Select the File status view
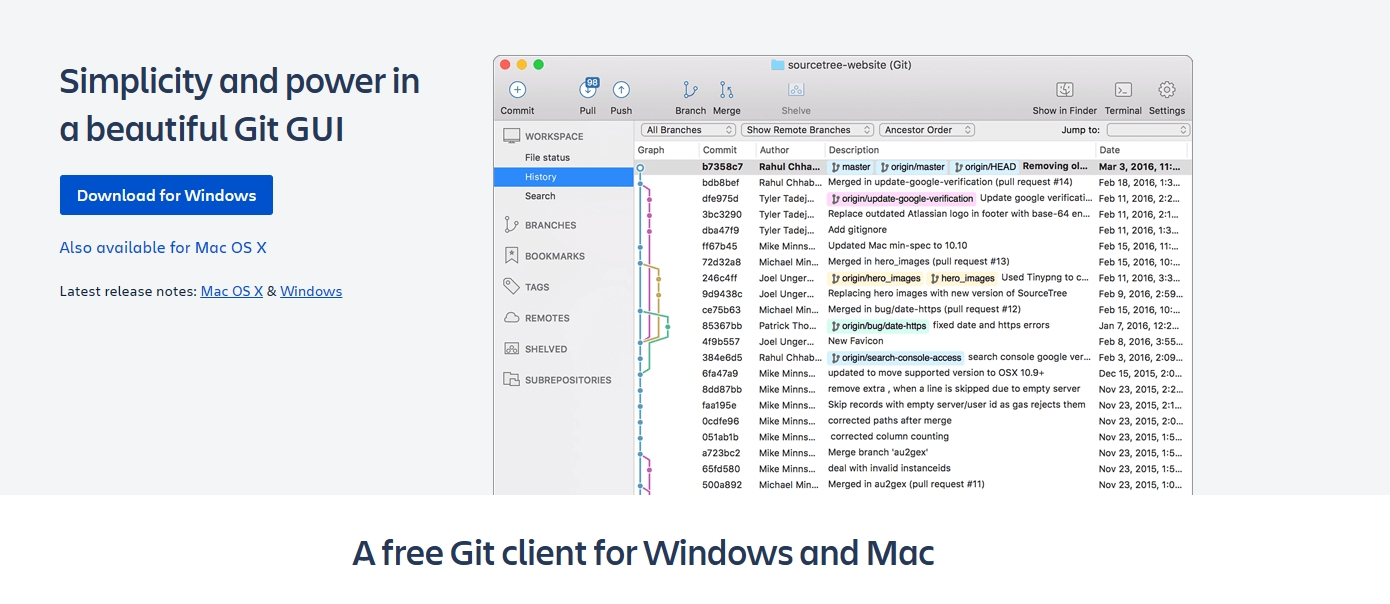This screenshot has height=604, width=1390. (547, 158)
